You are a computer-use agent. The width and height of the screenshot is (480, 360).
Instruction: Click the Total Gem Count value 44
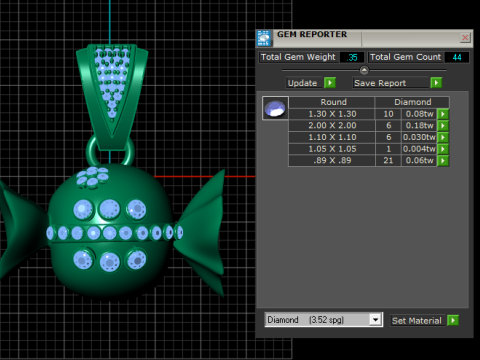(x=457, y=57)
